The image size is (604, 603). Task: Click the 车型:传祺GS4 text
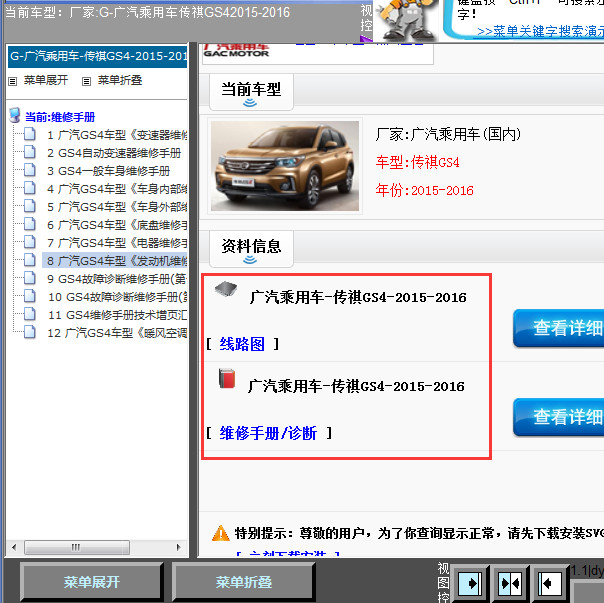pos(418,162)
